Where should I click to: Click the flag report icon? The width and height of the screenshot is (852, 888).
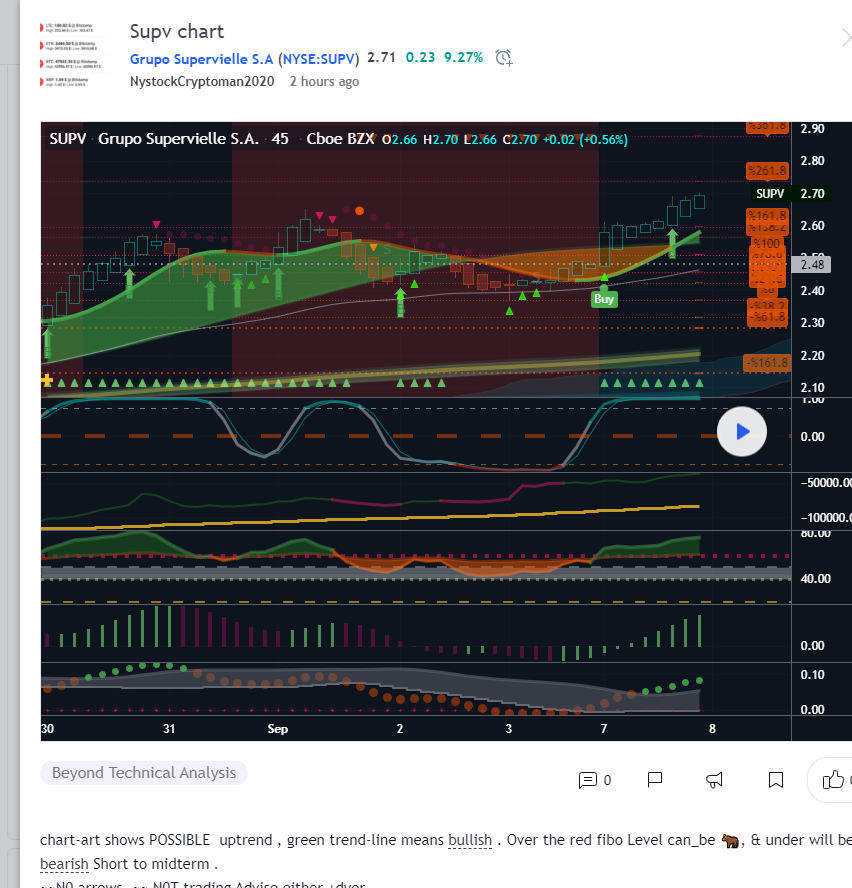(655, 780)
